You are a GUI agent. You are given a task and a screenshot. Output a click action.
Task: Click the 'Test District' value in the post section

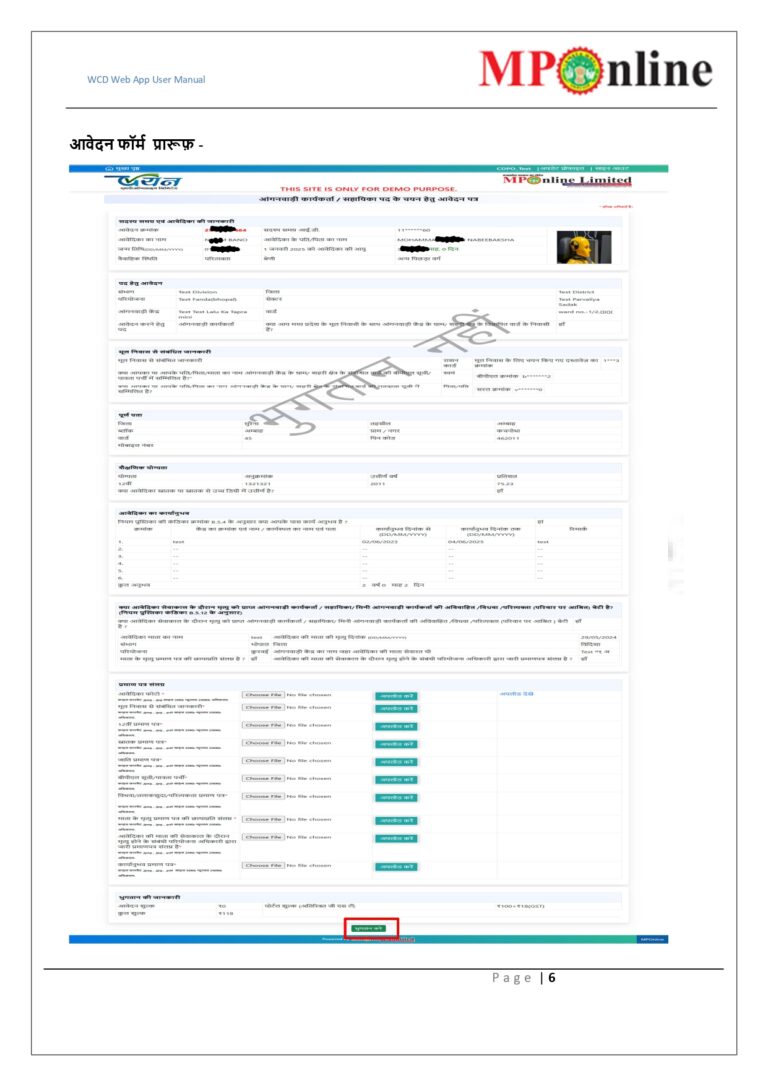(576, 292)
